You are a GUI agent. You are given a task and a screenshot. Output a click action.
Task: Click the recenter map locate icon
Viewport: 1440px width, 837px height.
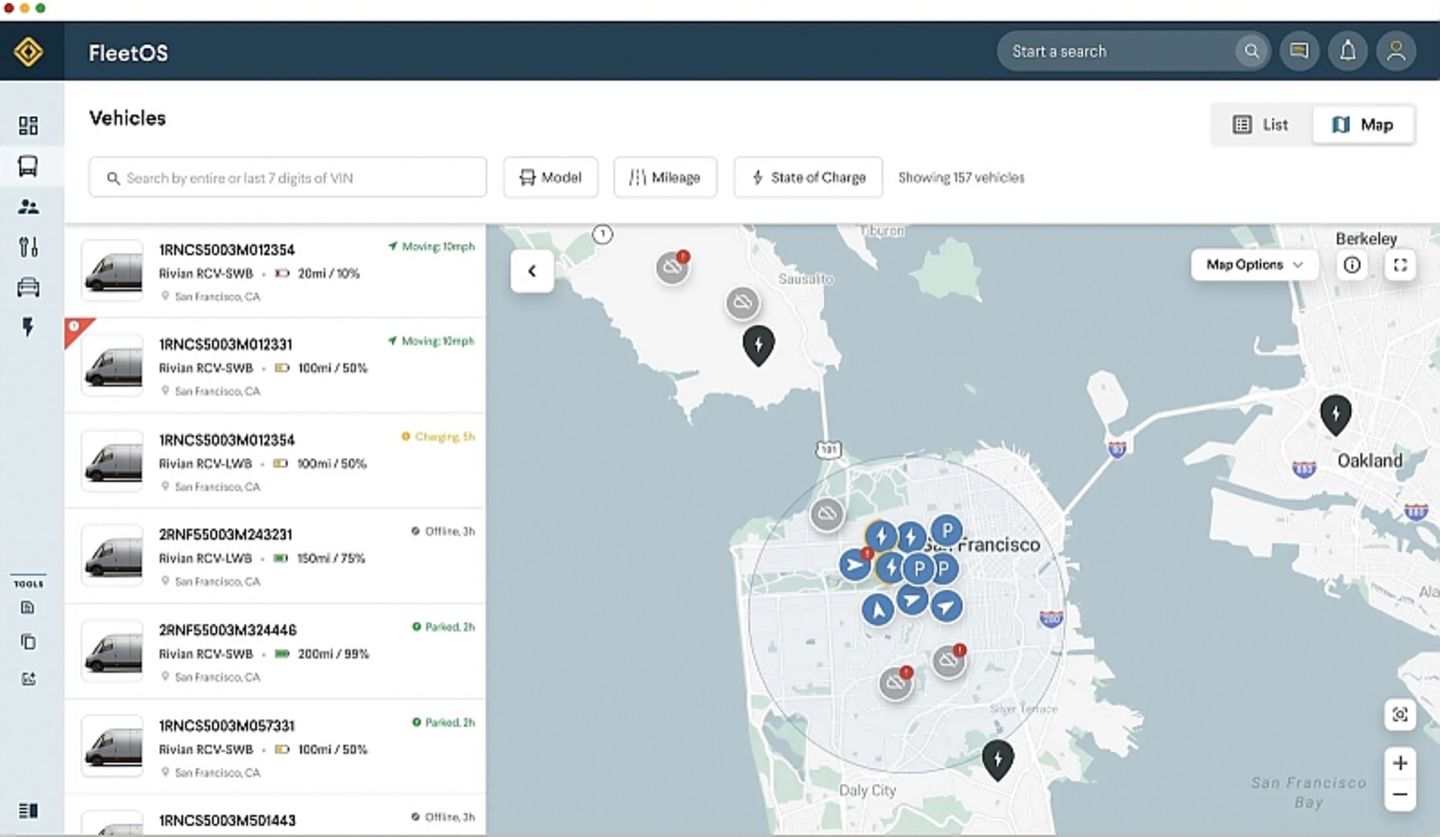pos(1400,715)
